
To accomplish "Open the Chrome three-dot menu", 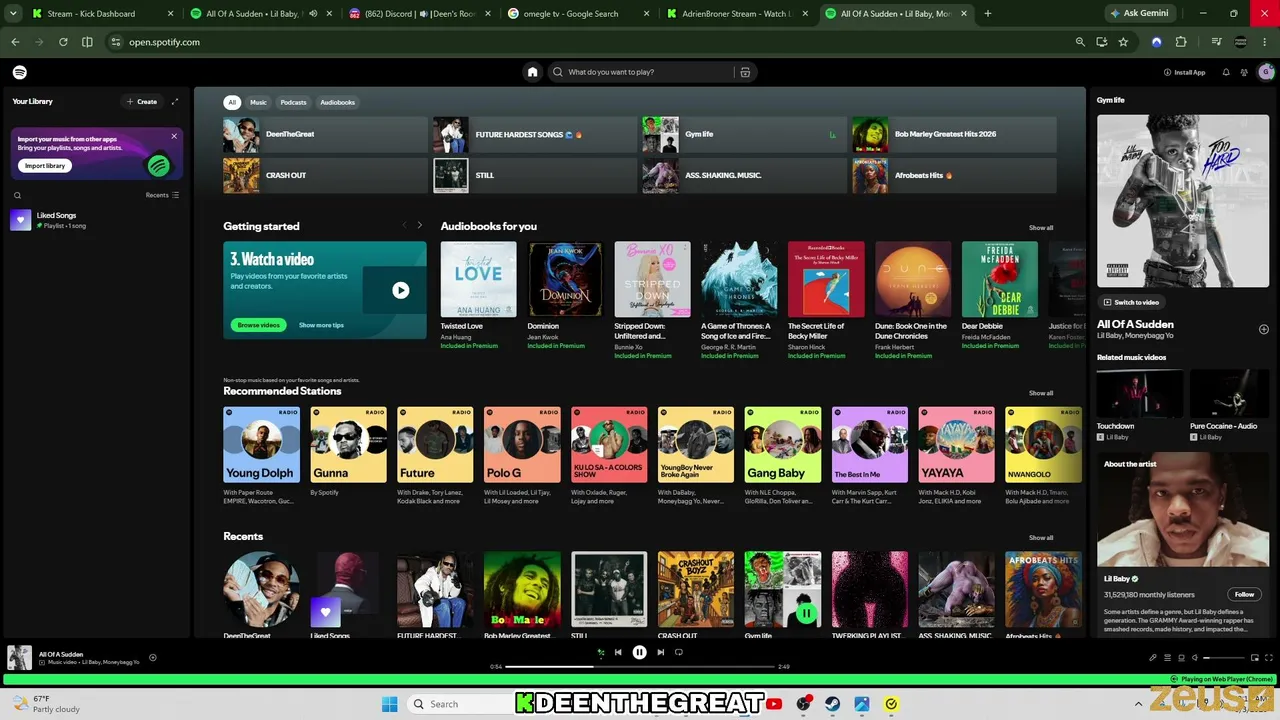I will (x=1267, y=42).
